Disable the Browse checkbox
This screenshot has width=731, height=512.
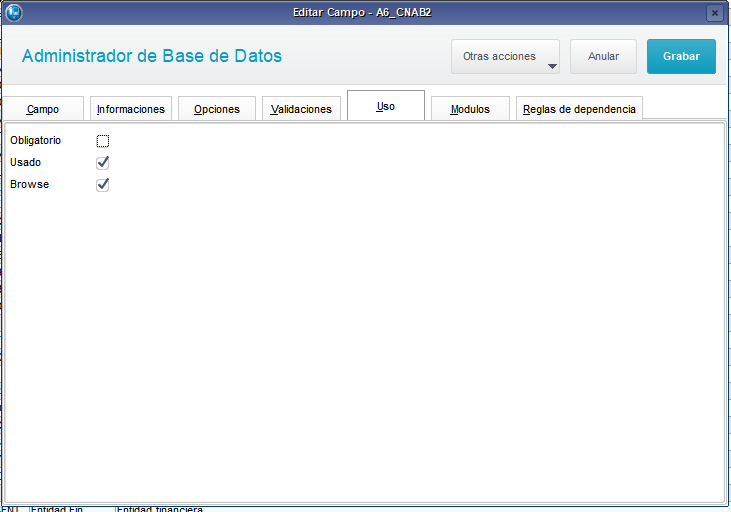coord(103,185)
